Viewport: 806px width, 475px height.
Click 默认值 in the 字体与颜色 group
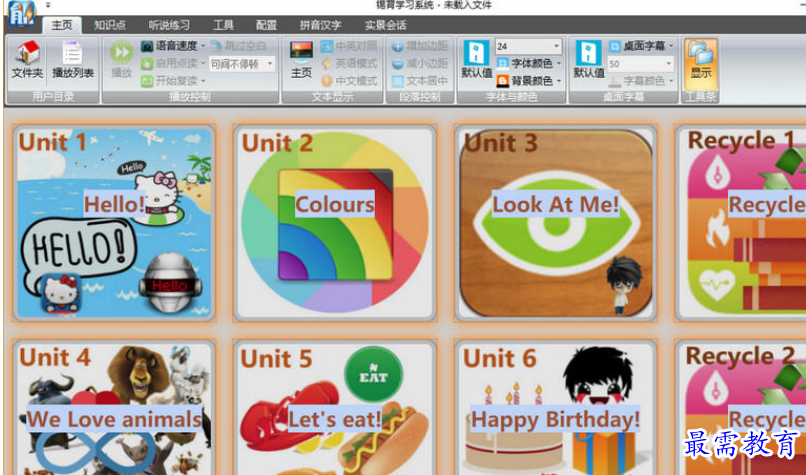(x=477, y=60)
